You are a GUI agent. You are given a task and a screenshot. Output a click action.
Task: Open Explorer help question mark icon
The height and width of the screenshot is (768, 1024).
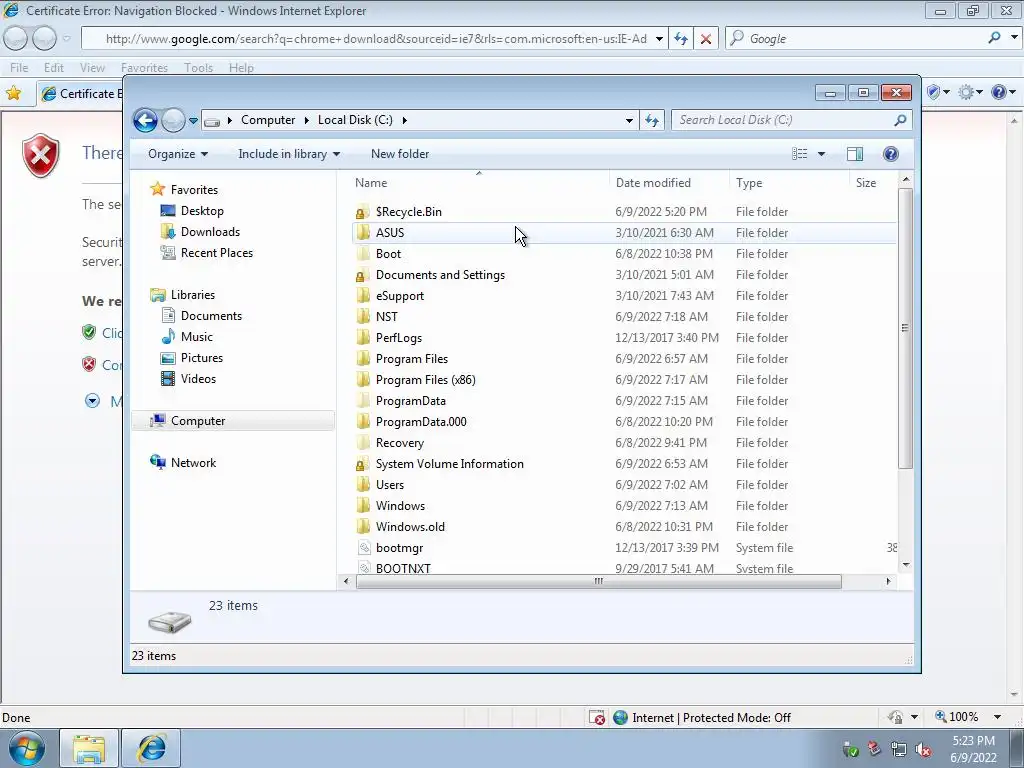pyautogui.click(x=890, y=153)
